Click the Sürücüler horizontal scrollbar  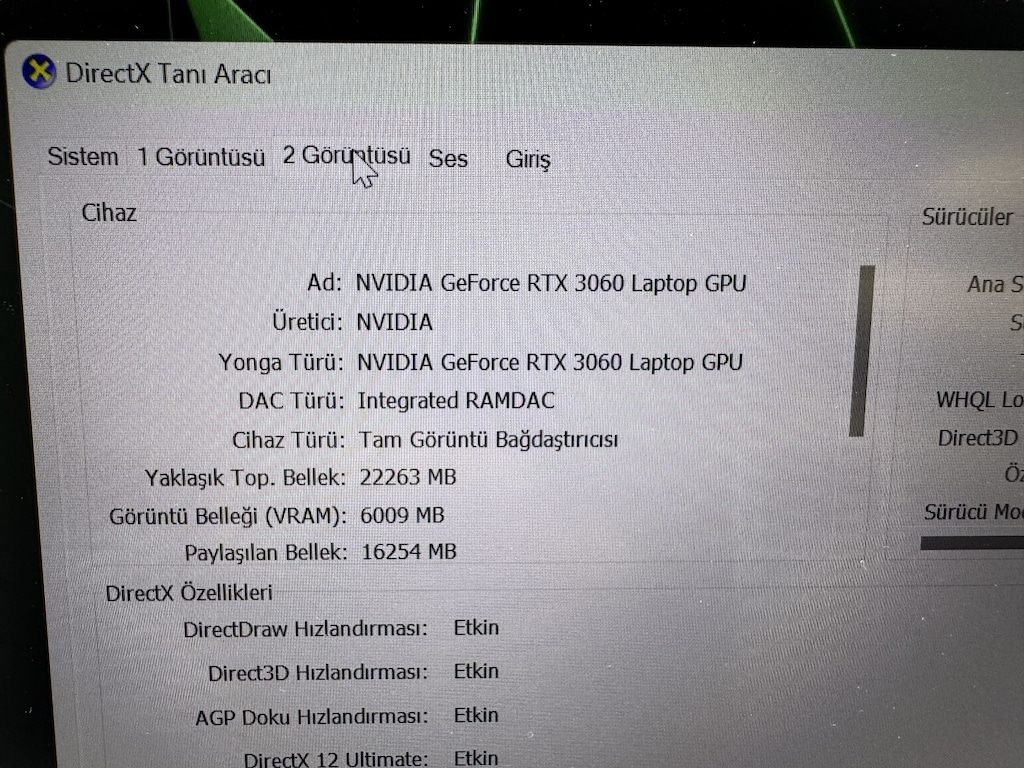coord(972,543)
